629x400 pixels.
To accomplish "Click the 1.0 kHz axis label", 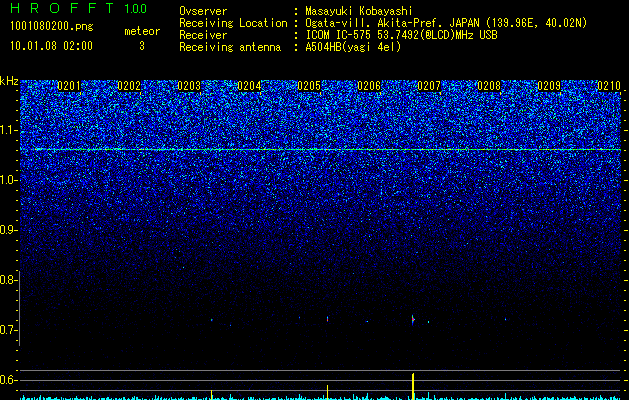I will pos(8,180).
